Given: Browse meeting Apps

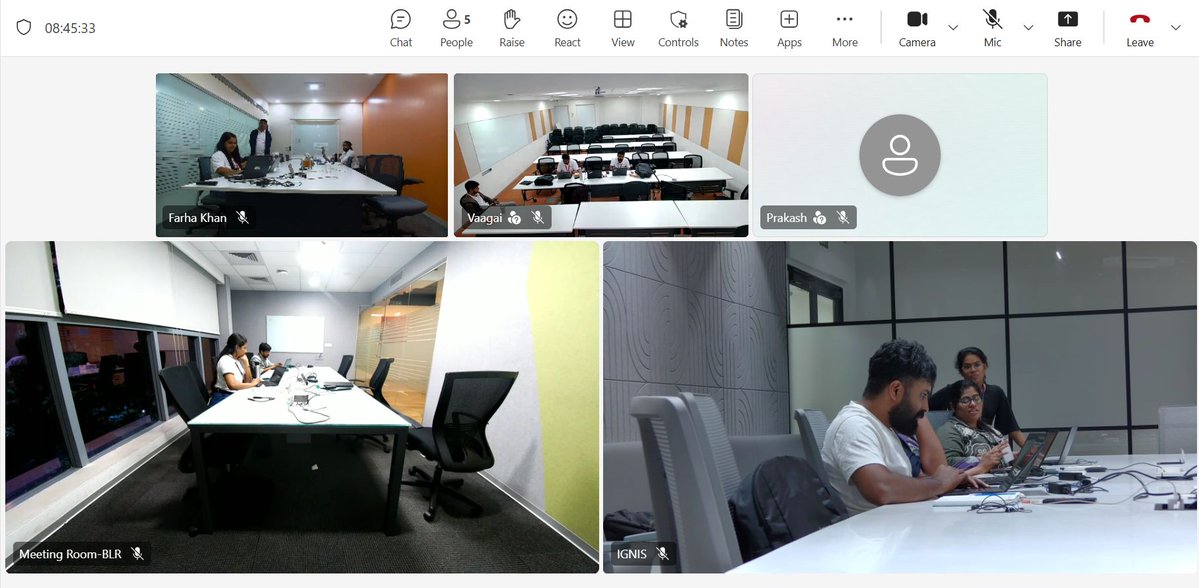Looking at the screenshot, I should click(x=789, y=27).
